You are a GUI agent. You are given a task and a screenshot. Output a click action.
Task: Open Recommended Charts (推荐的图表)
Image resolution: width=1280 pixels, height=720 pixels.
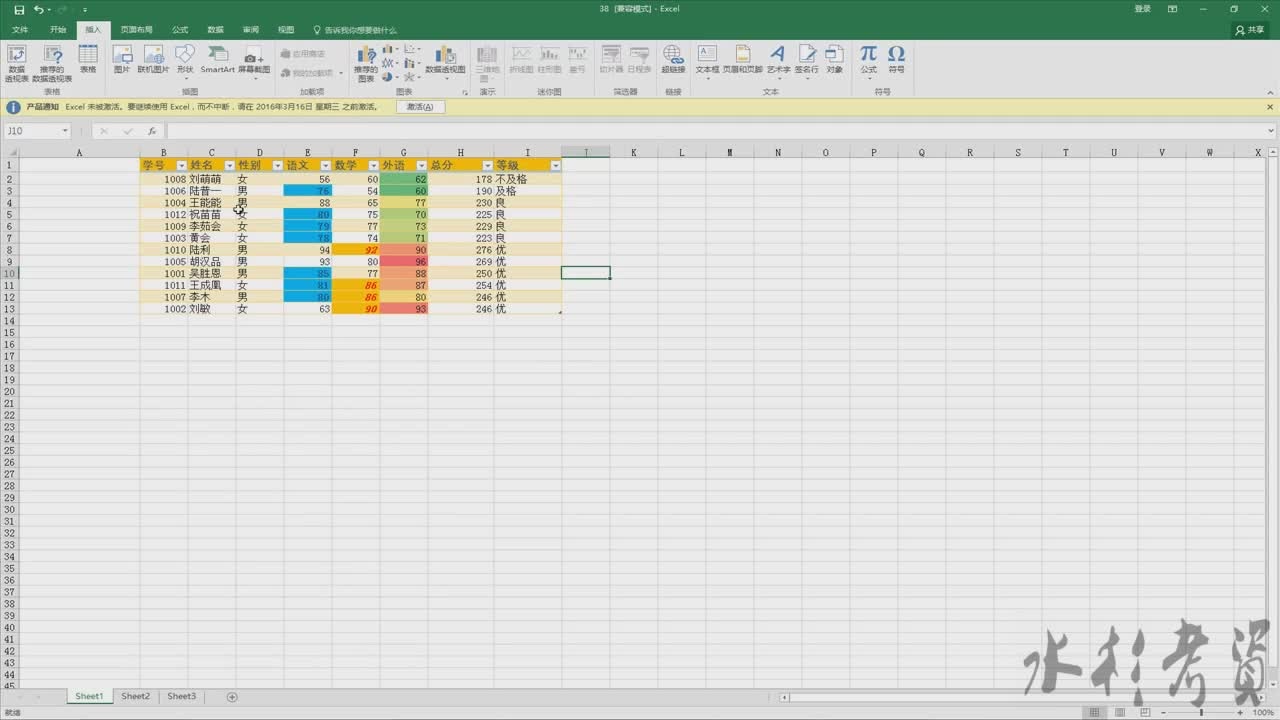pyautogui.click(x=366, y=63)
